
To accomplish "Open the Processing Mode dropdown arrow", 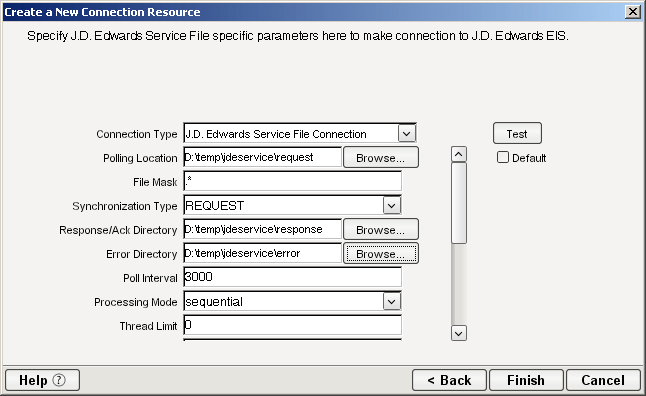I will pos(392,302).
